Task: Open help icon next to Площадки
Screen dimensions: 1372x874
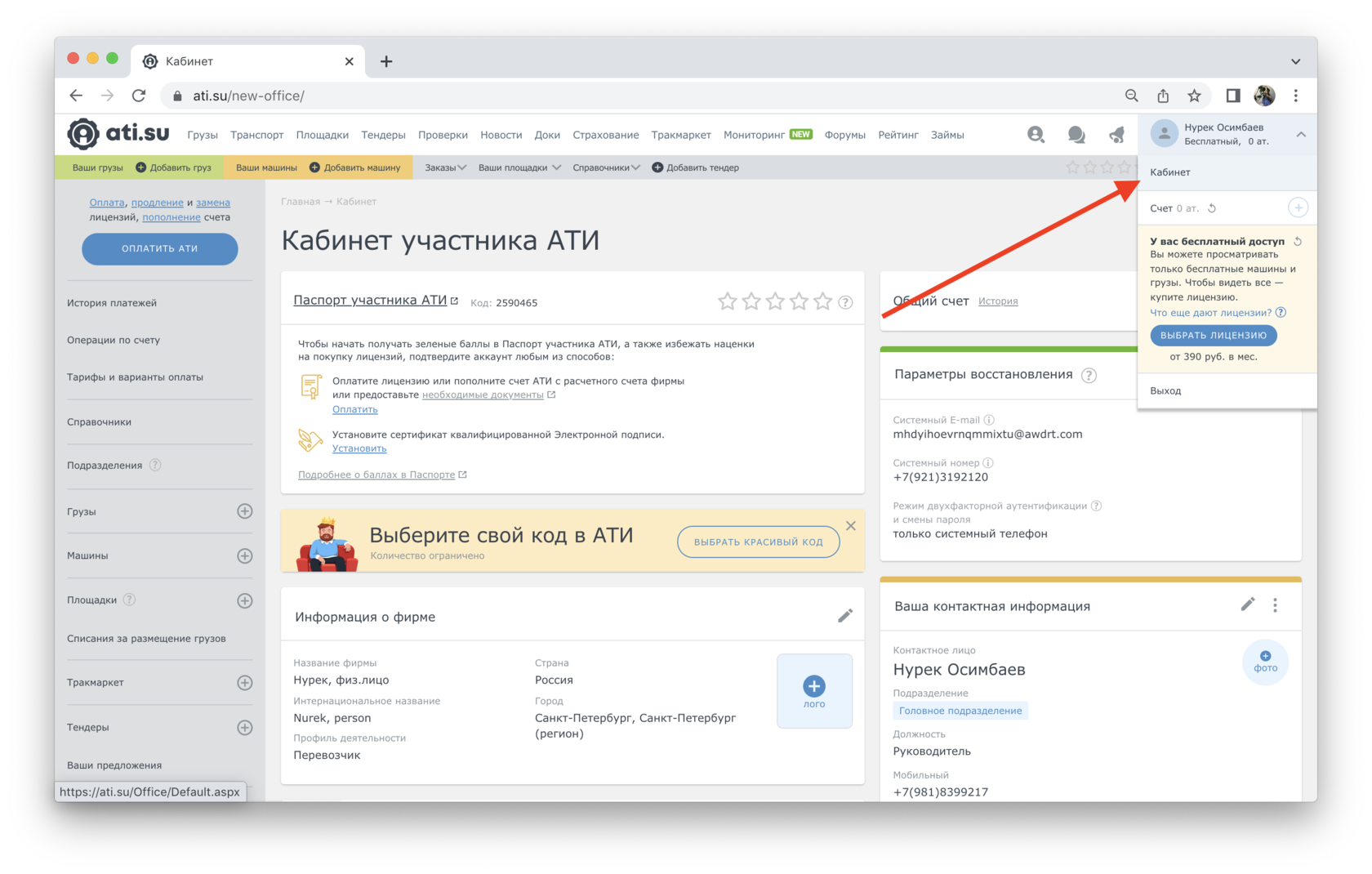Action: pos(129,600)
